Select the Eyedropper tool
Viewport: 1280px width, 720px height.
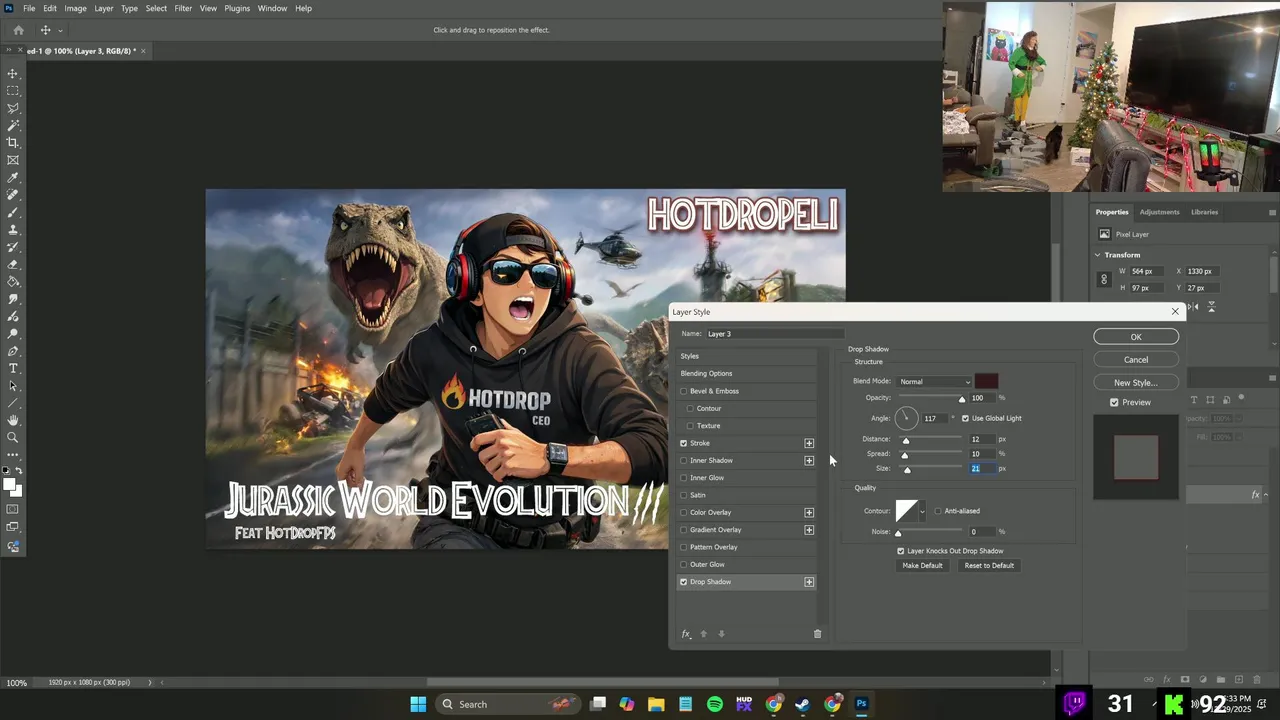(13, 178)
